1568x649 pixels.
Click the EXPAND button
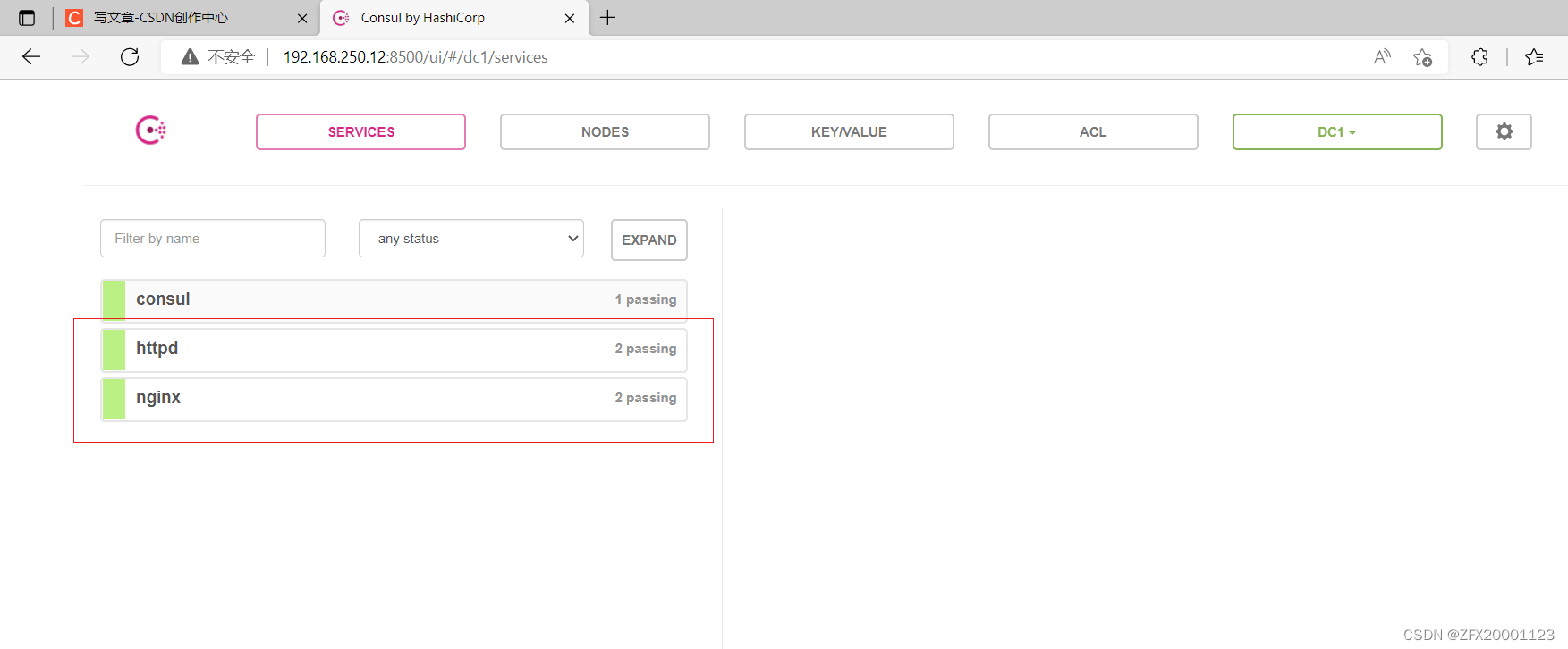tap(649, 240)
